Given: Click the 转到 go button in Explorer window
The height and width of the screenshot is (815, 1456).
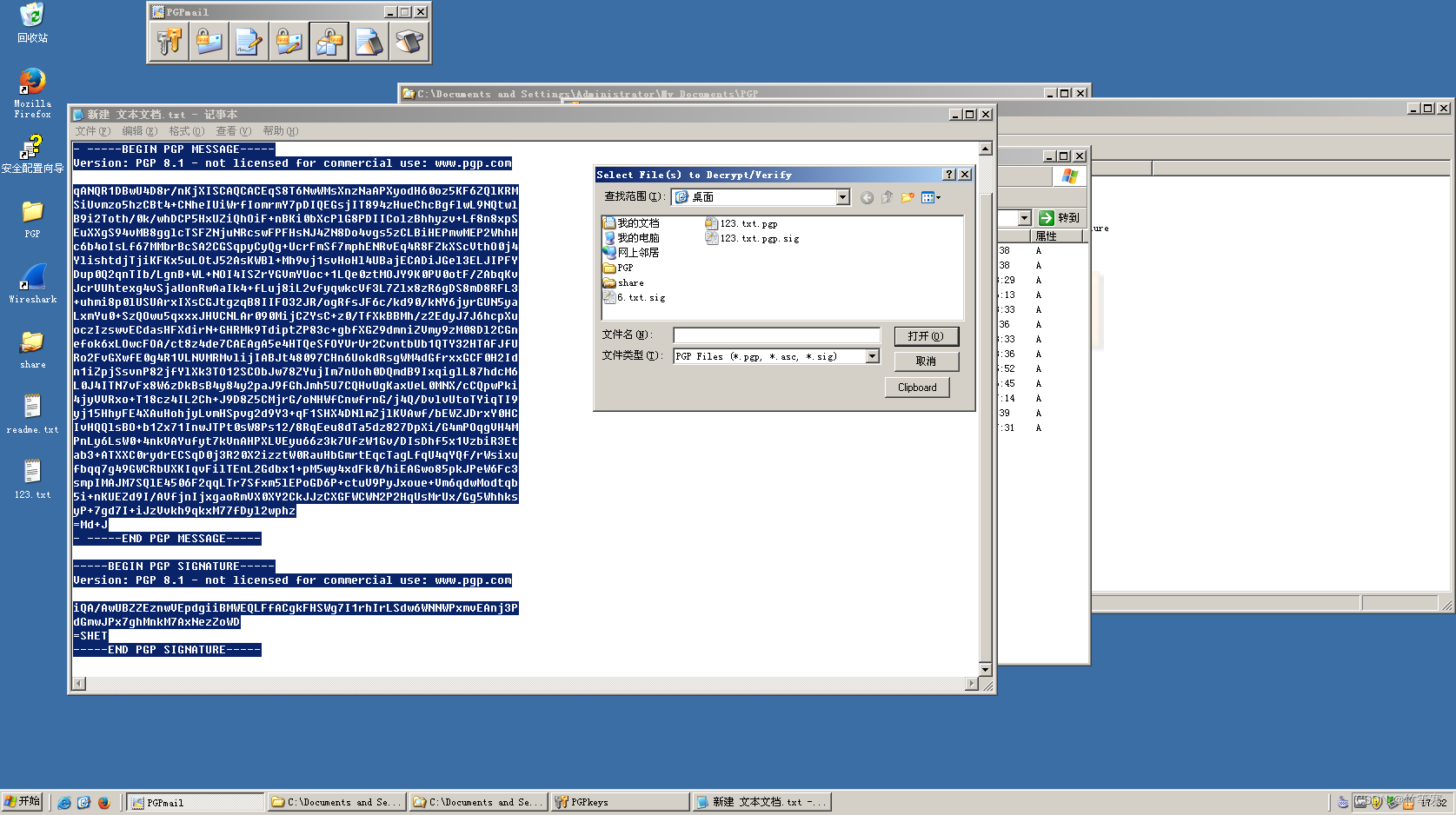Looking at the screenshot, I should 1060,218.
